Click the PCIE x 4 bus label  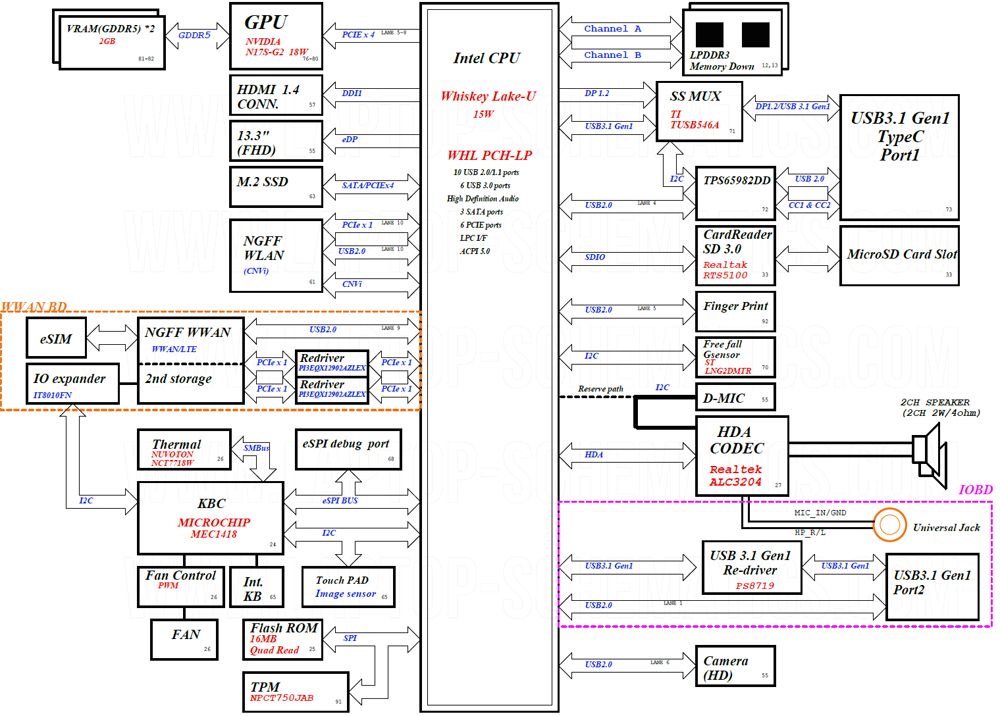(x=358, y=34)
